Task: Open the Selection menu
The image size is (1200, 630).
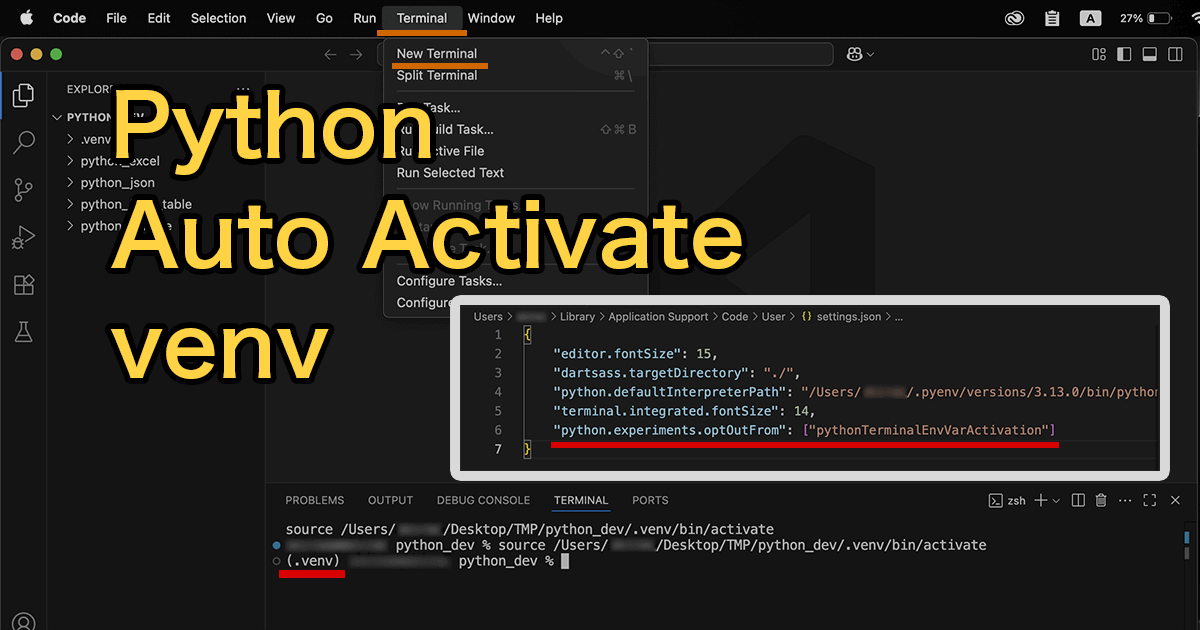Action: pyautogui.click(x=219, y=18)
